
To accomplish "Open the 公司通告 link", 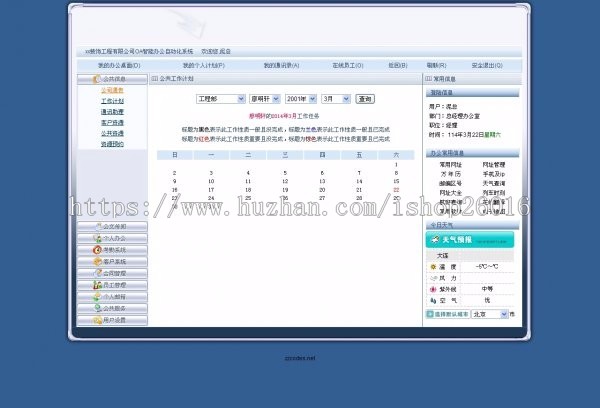I will (112, 90).
